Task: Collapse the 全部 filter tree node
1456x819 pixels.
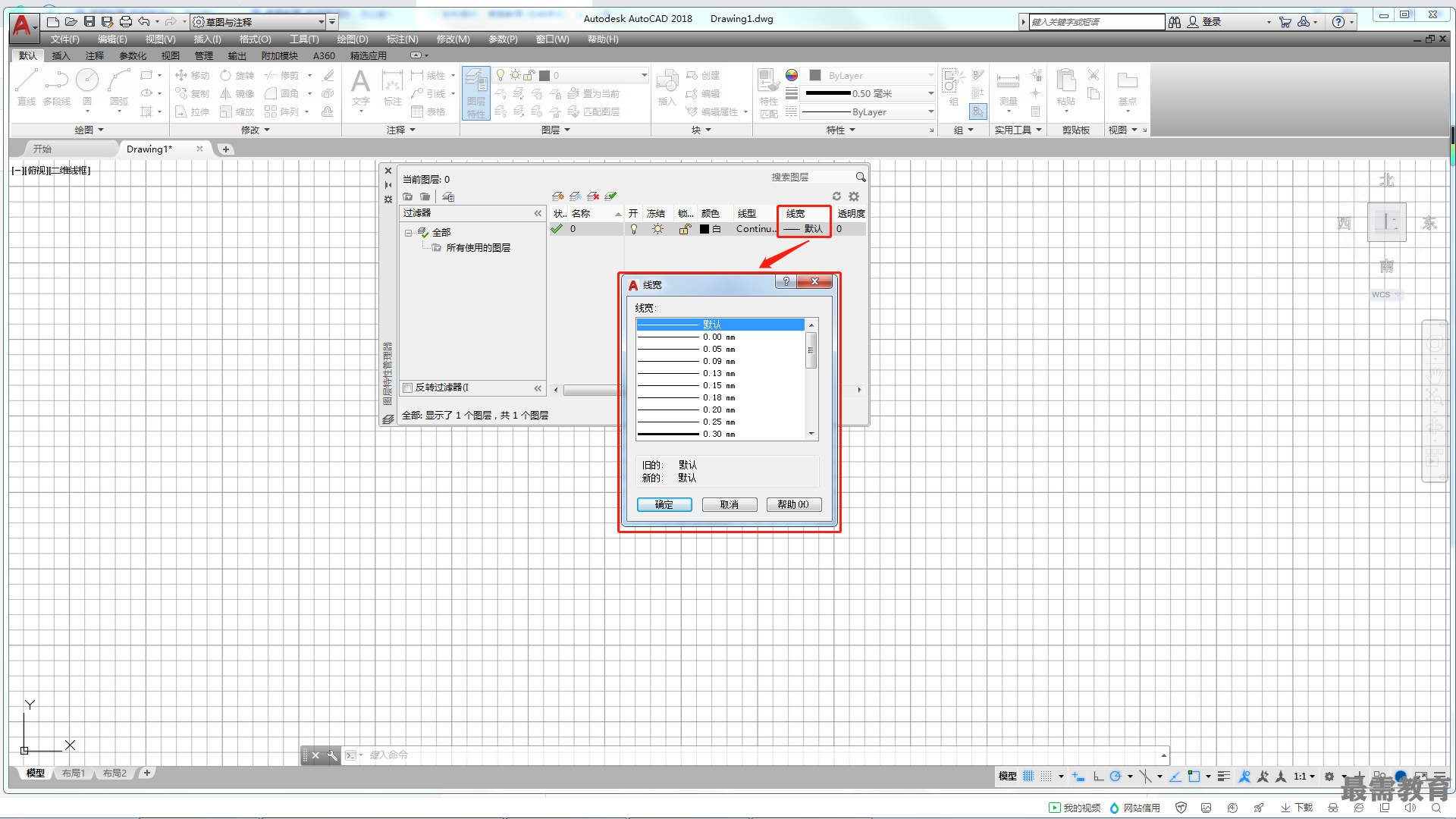Action: coord(408,233)
